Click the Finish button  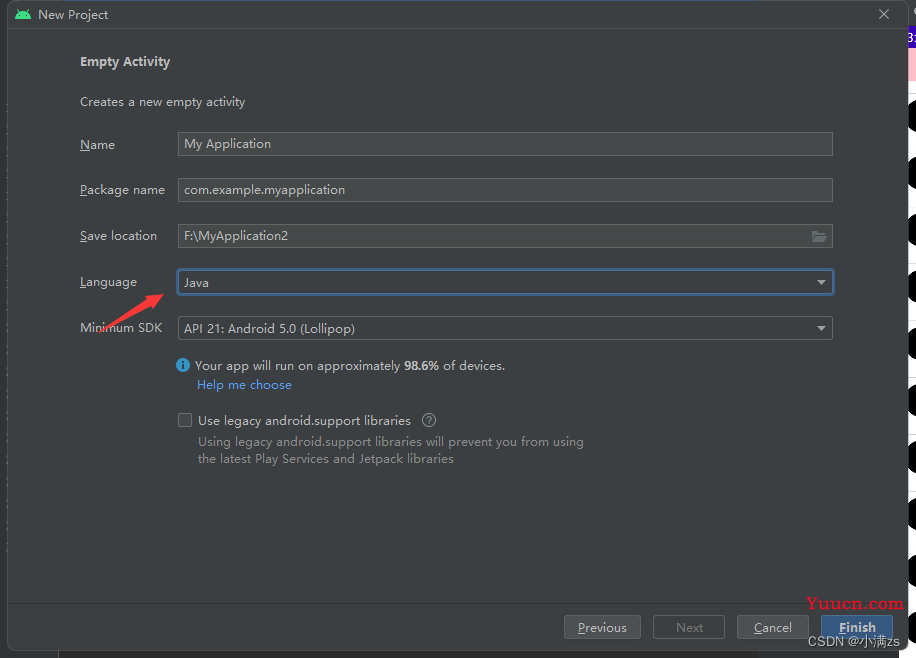856,627
